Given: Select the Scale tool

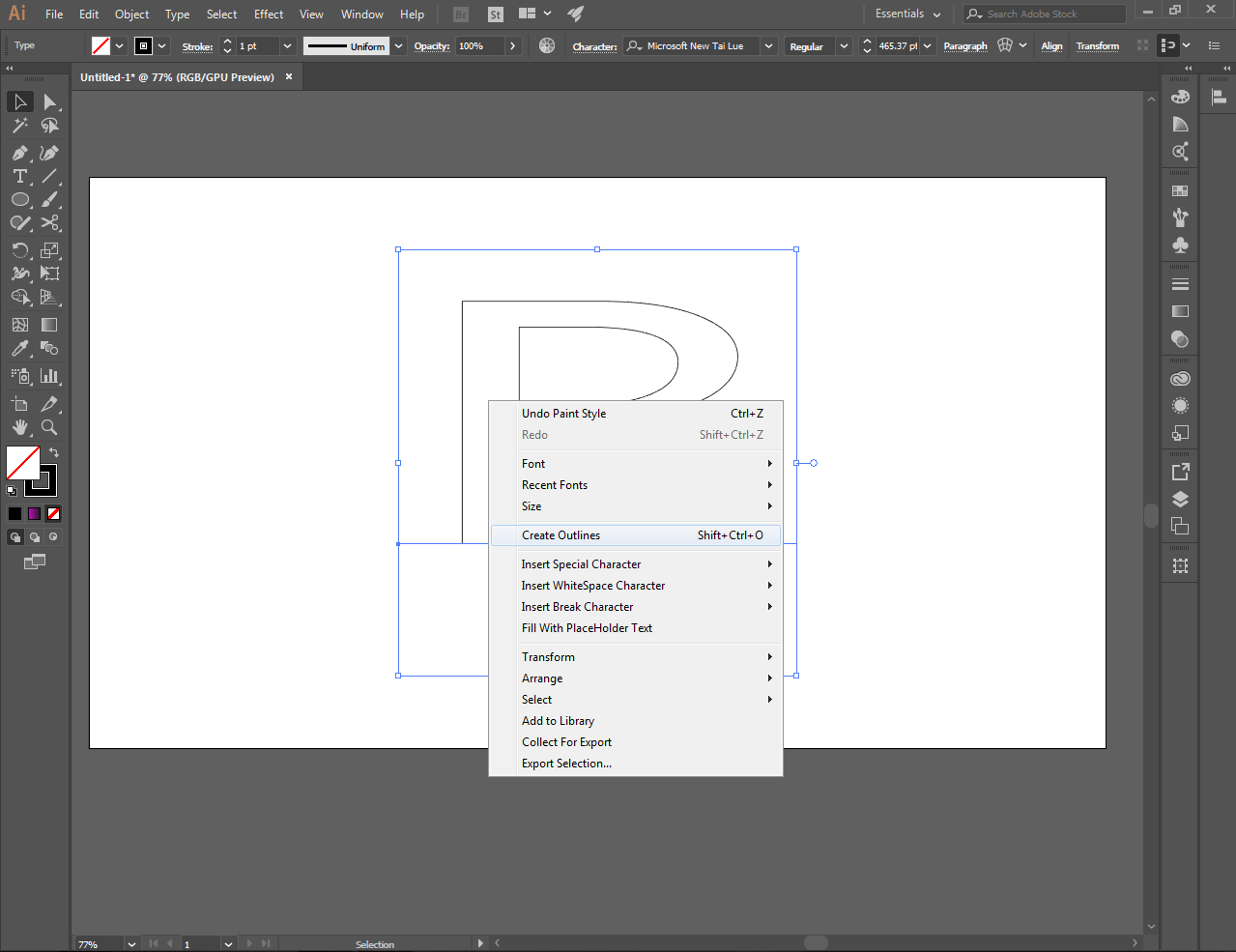Looking at the screenshot, I should click(x=49, y=250).
